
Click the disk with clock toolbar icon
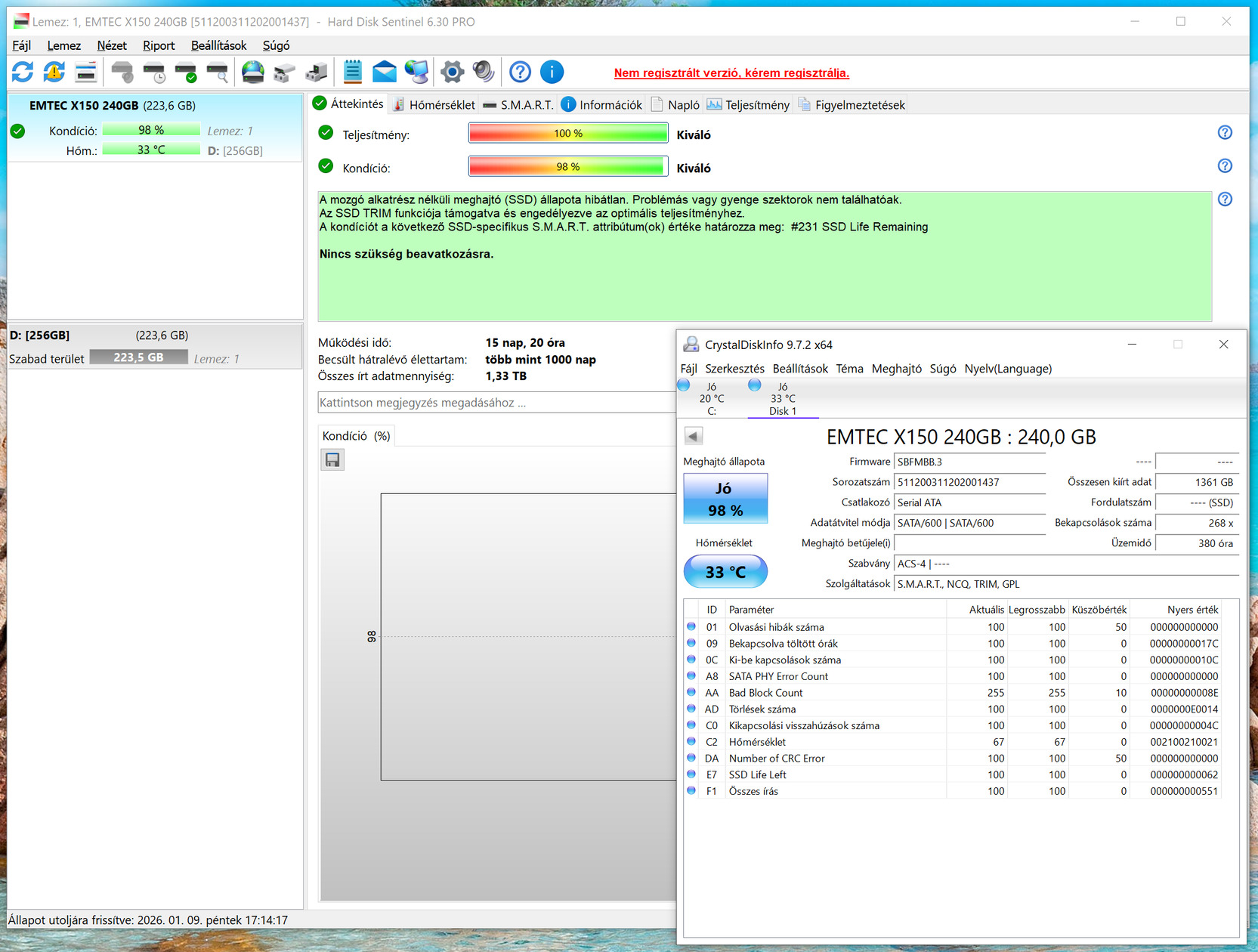(x=154, y=73)
